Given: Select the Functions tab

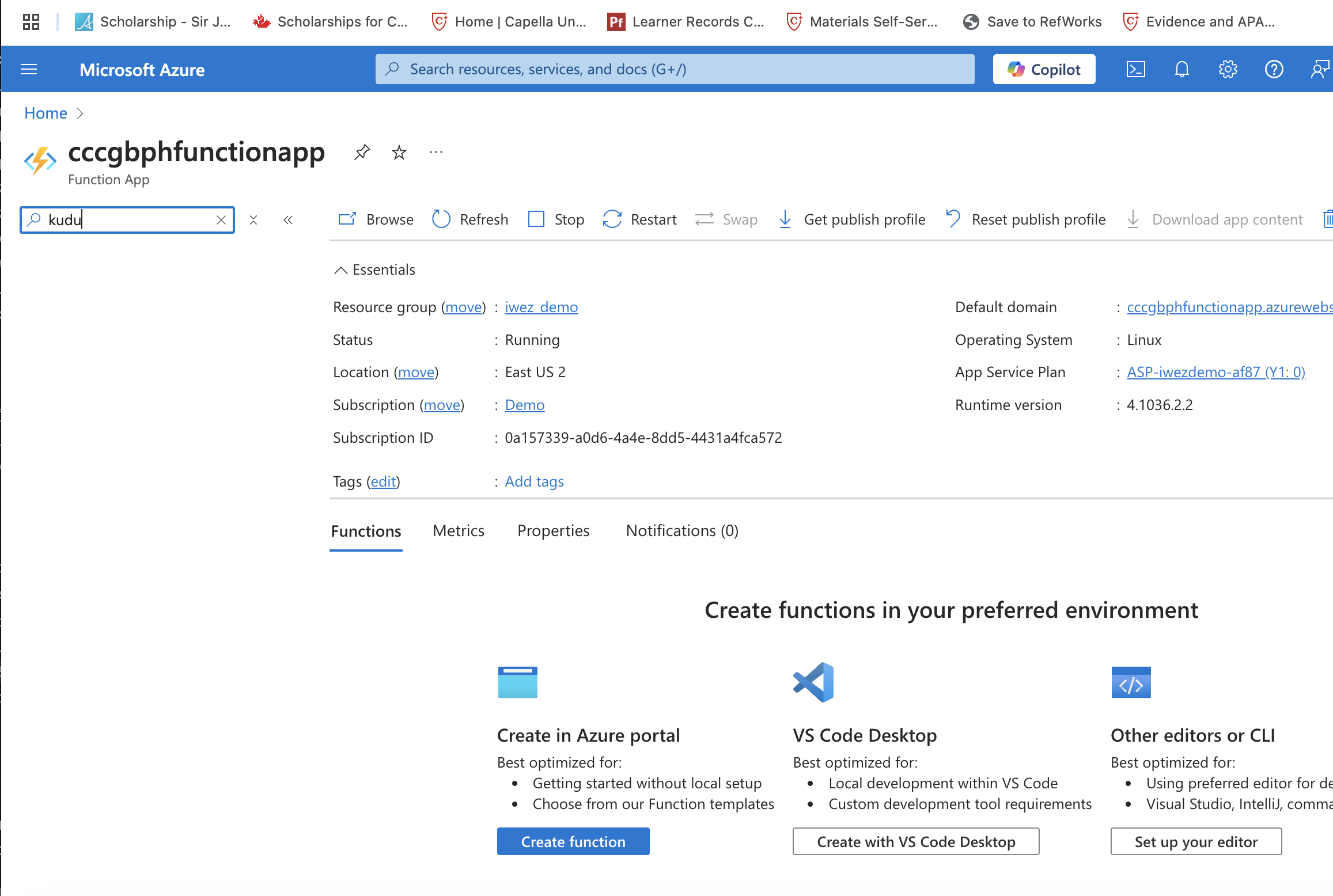Looking at the screenshot, I should point(366,531).
